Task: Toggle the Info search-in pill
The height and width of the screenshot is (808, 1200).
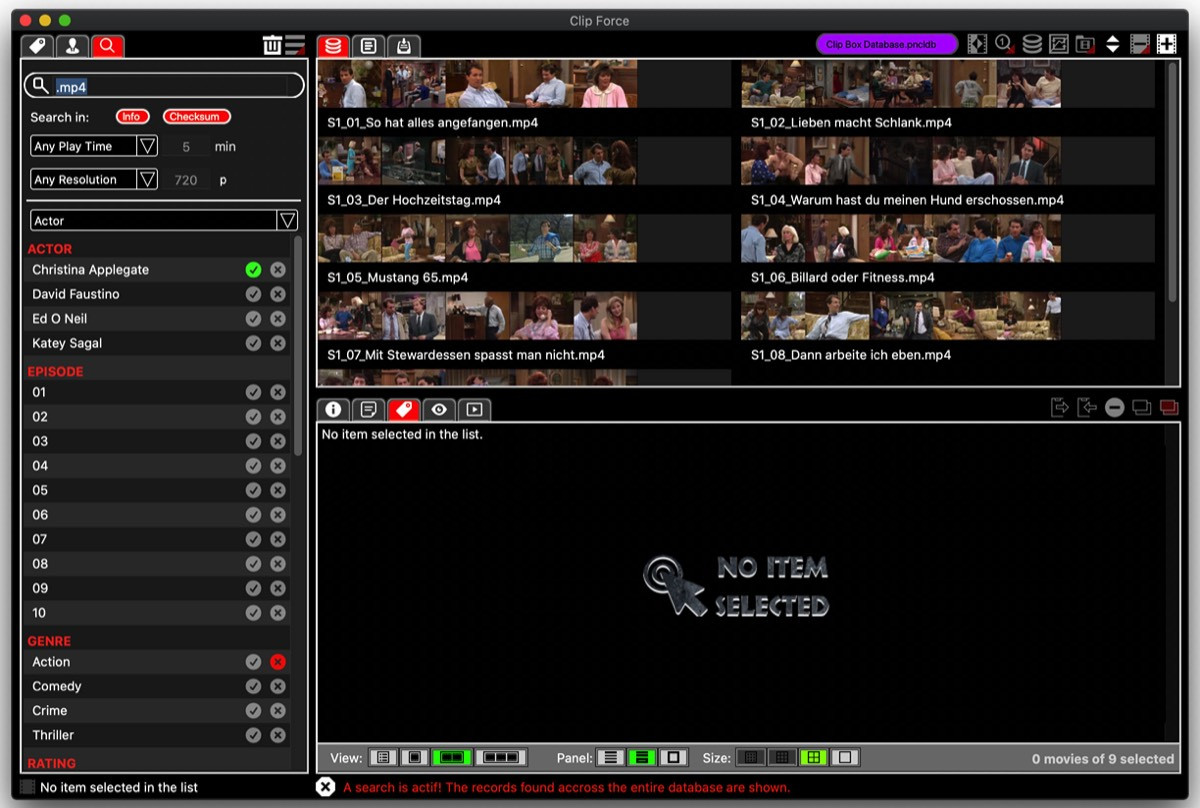Action: click(132, 117)
